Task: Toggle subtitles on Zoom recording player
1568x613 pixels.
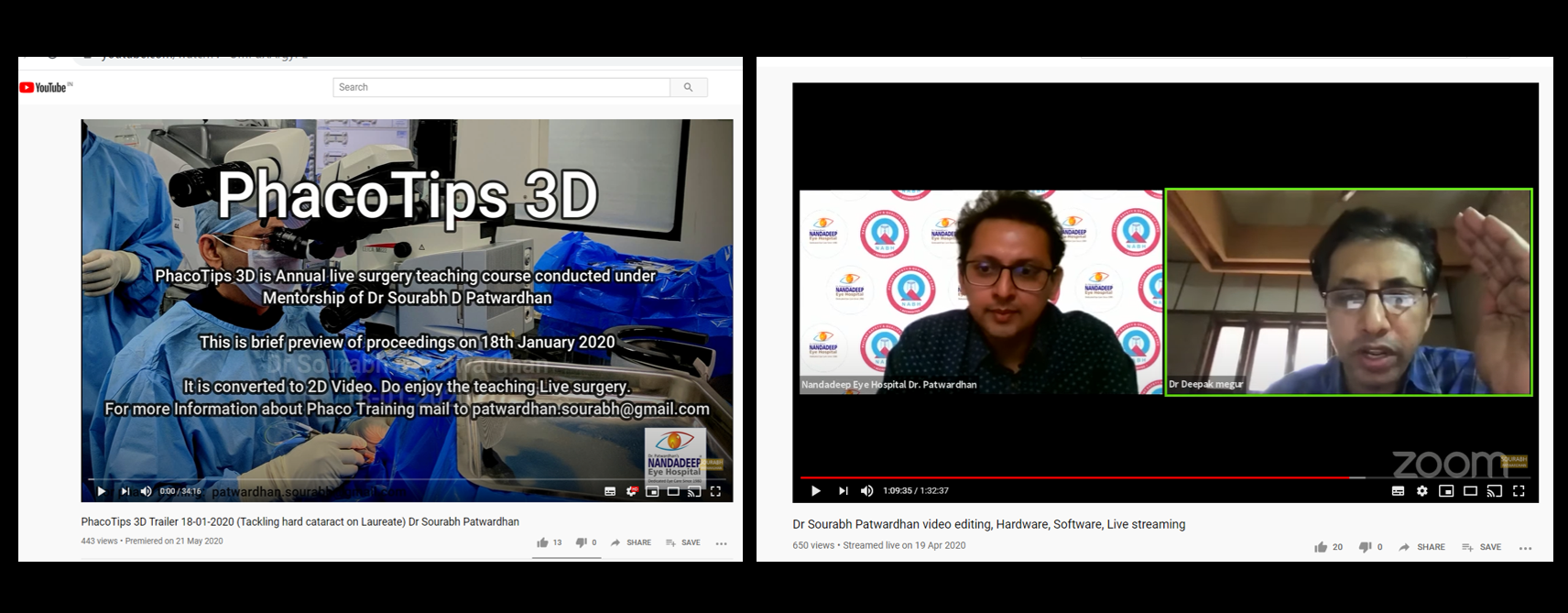Action: pos(1398,491)
